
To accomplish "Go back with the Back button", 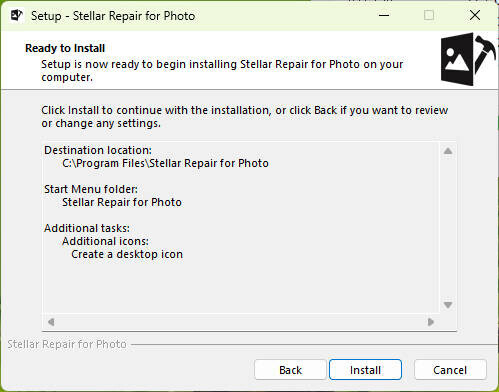I will click(x=290, y=370).
